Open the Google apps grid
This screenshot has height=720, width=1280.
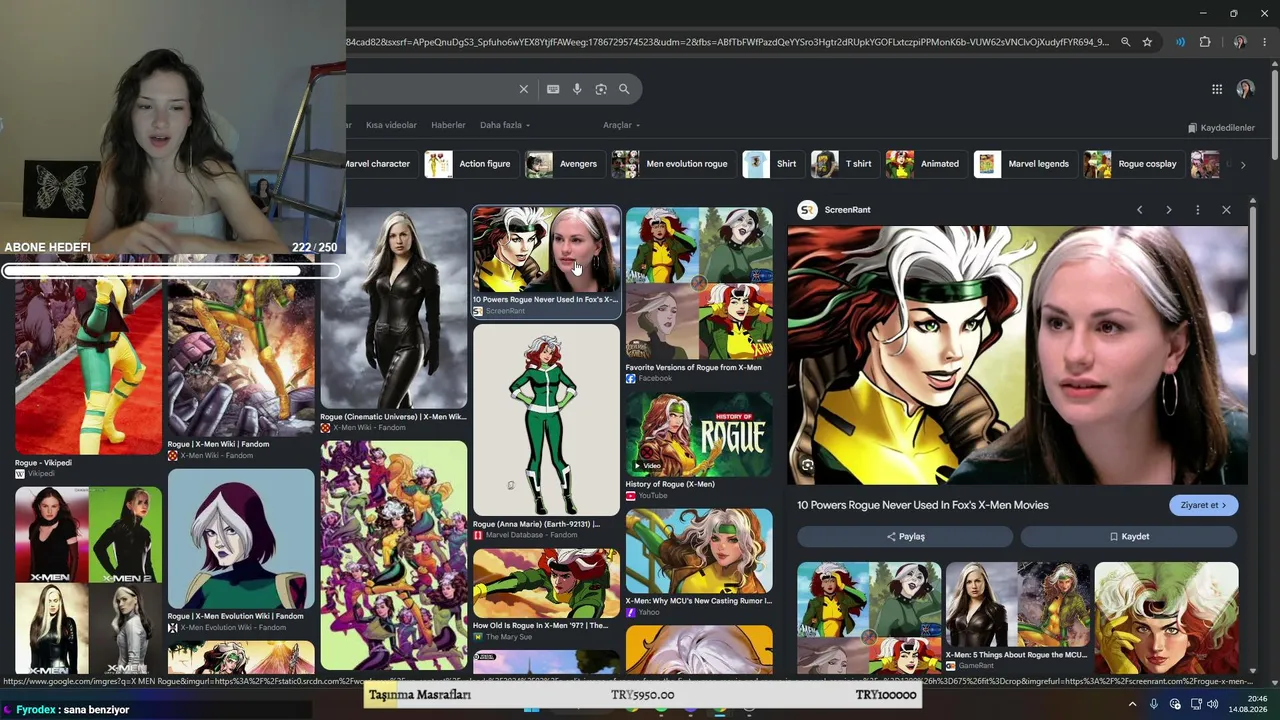[x=1217, y=89]
